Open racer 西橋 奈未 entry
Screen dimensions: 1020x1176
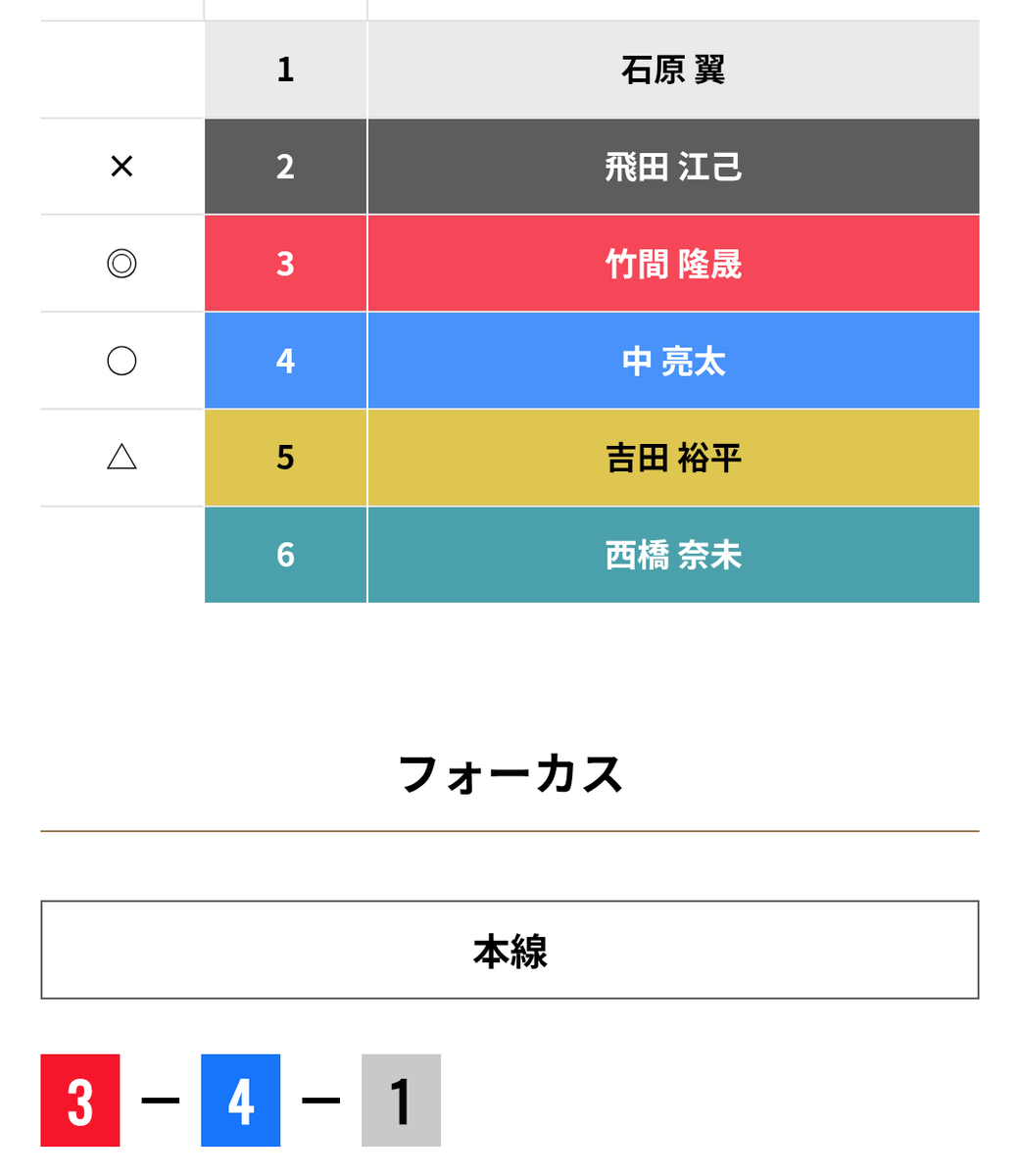coord(673,555)
